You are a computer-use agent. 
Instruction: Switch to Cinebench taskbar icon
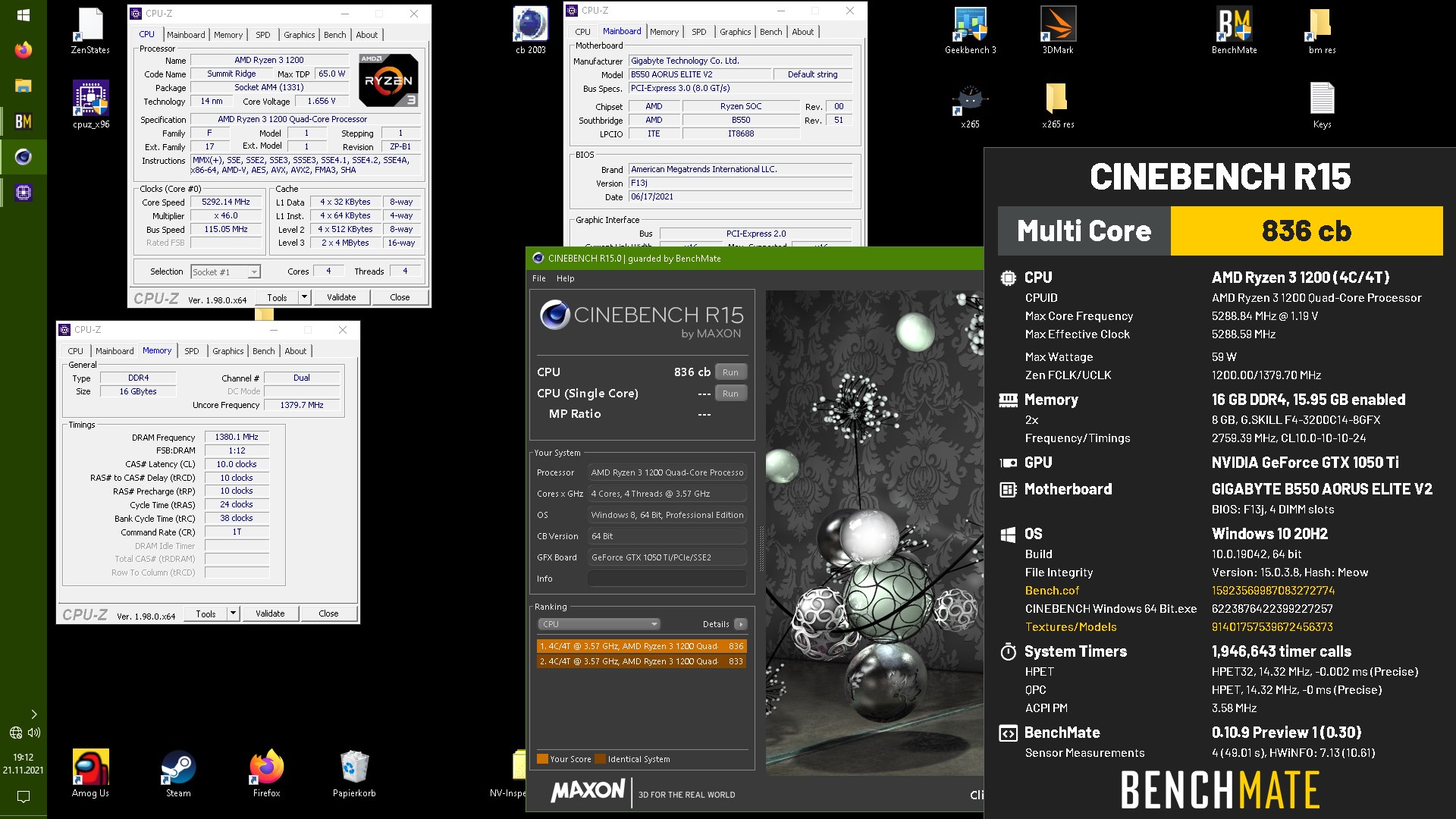(x=24, y=157)
